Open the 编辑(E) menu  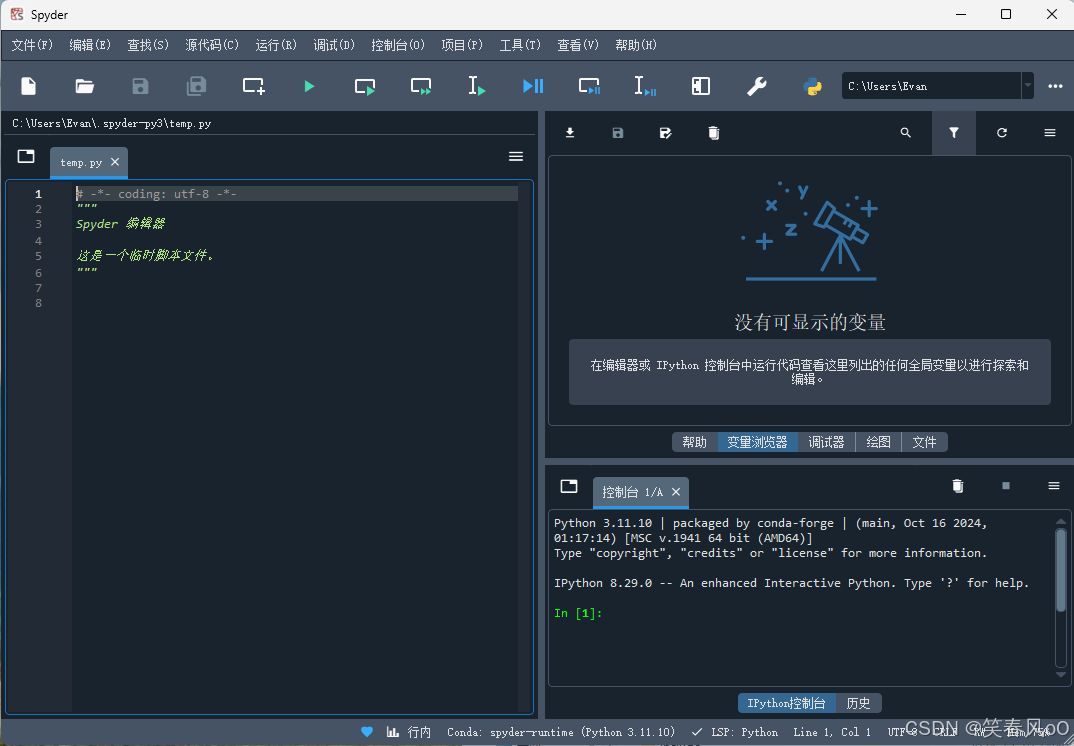pos(90,45)
